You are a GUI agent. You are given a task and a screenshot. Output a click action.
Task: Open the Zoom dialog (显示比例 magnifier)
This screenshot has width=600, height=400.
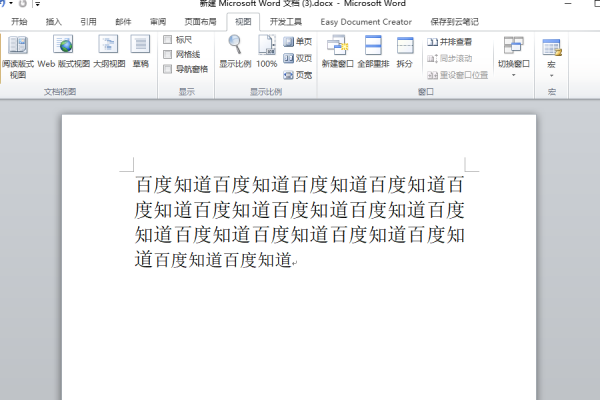[x=235, y=52]
